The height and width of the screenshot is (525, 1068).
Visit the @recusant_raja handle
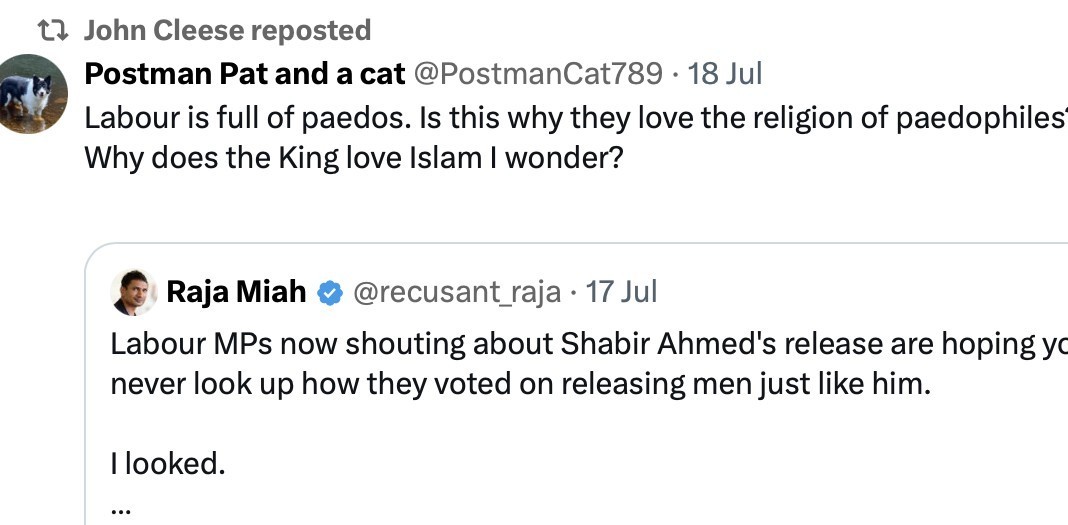(457, 292)
